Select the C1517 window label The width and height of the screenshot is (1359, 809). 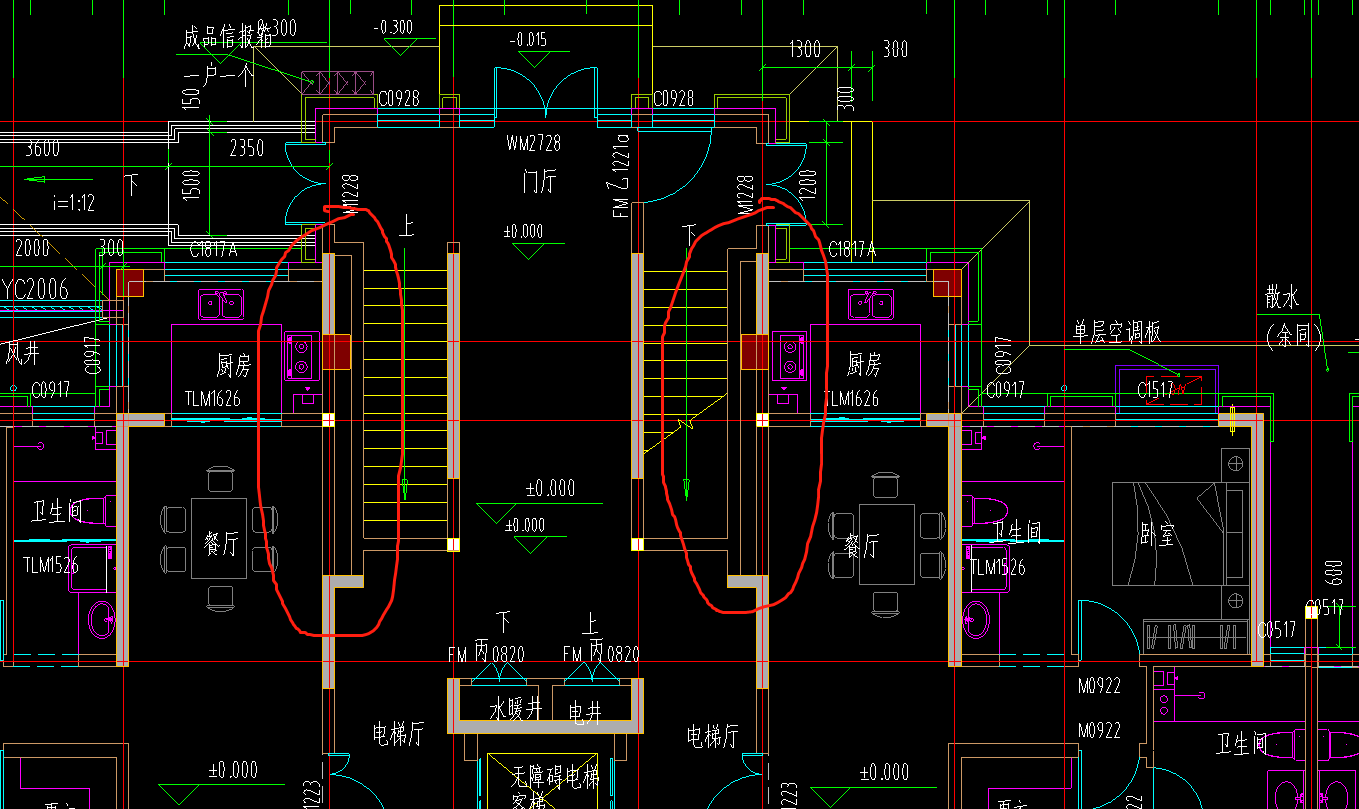pyautogui.click(x=1155, y=391)
